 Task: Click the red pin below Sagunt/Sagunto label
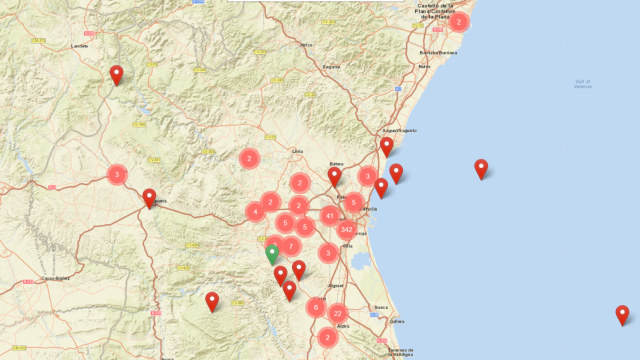click(x=387, y=147)
